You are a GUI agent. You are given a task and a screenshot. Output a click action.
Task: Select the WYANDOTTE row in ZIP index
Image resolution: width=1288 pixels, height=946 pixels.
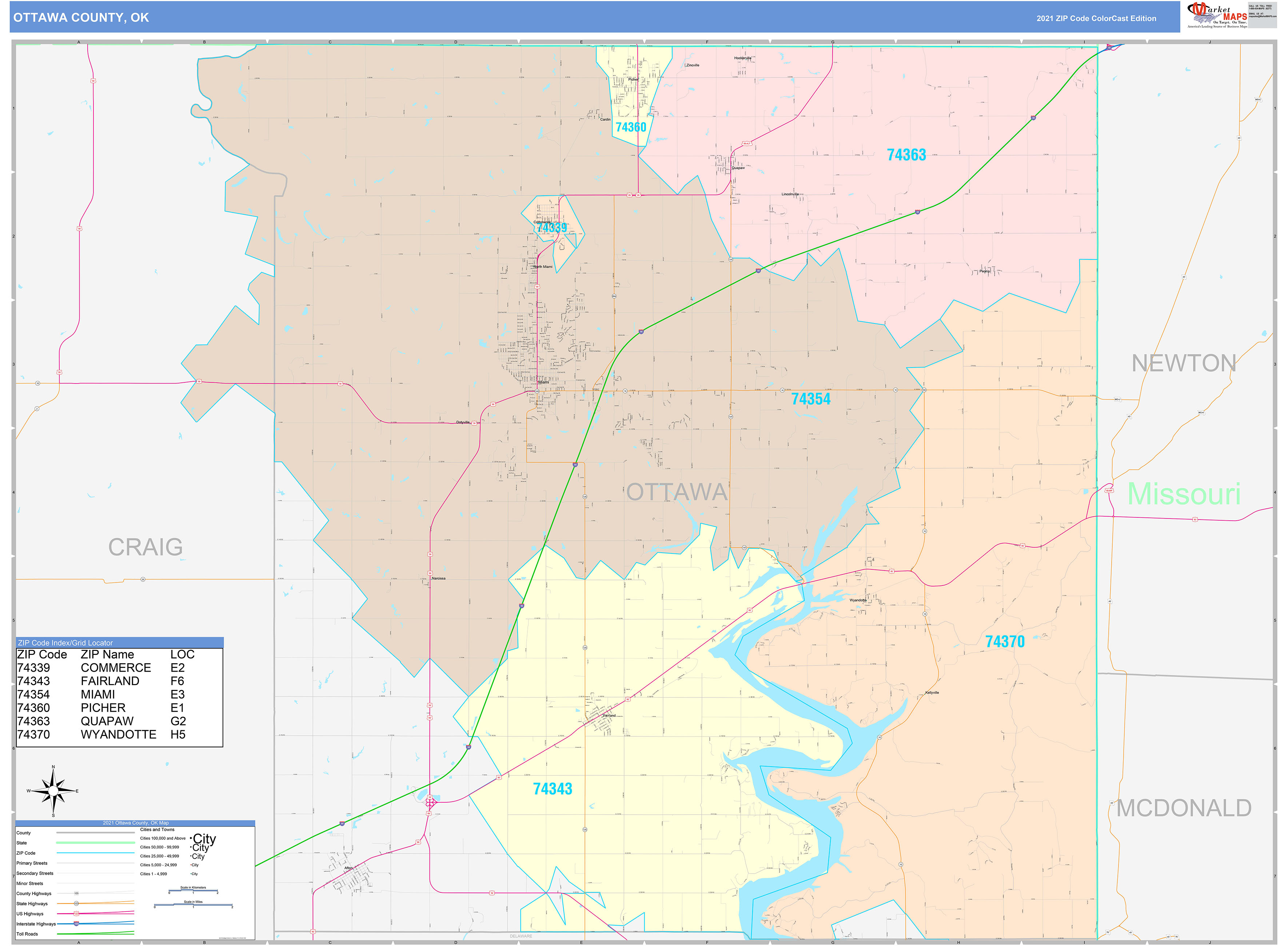tap(119, 734)
